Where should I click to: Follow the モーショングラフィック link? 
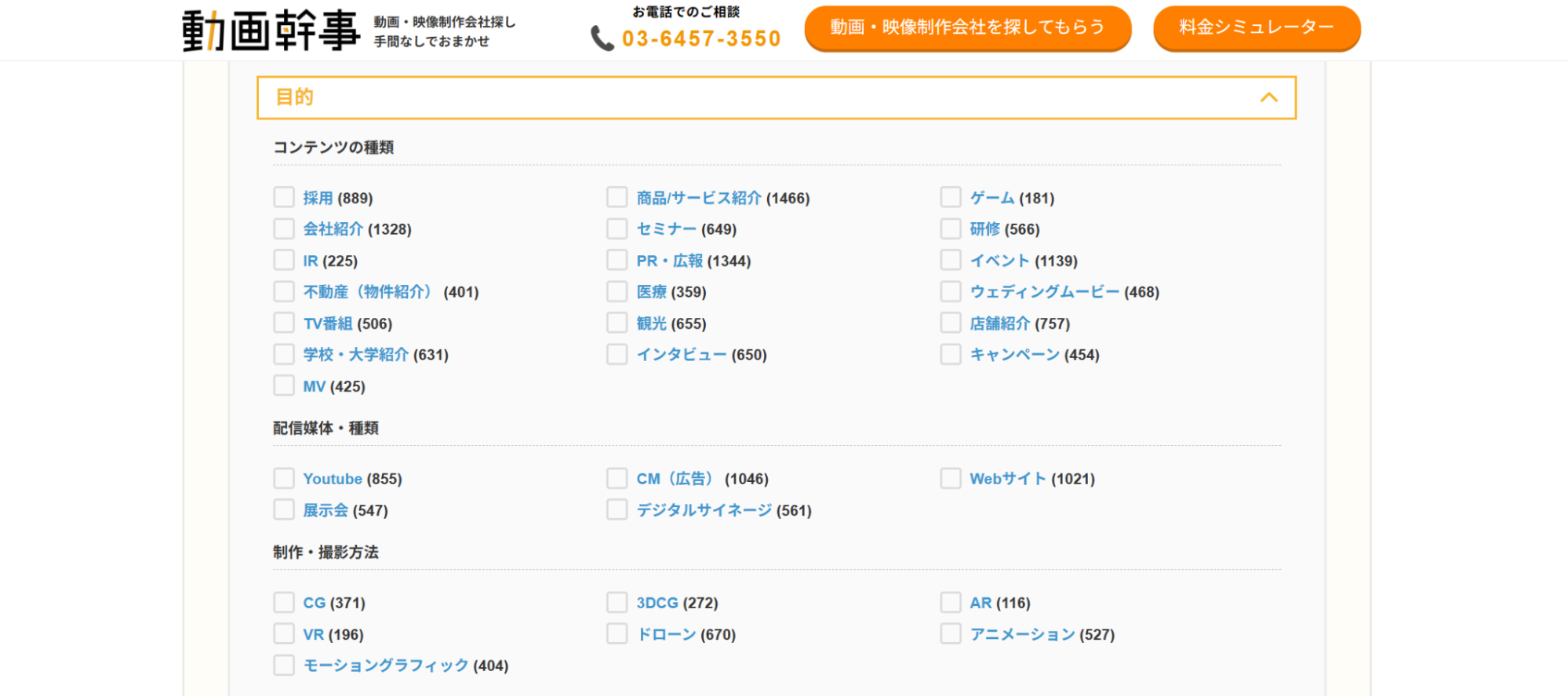[385, 666]
